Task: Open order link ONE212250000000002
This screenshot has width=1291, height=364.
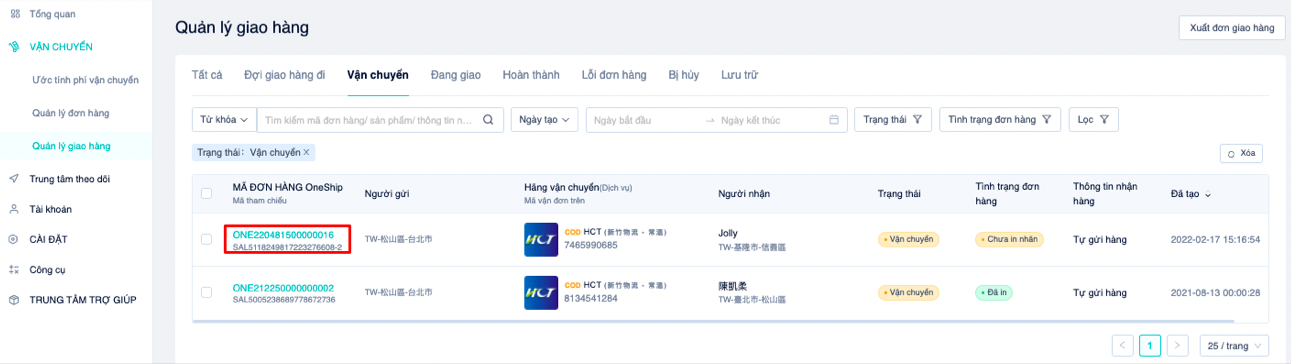Action: click(283, 287)
